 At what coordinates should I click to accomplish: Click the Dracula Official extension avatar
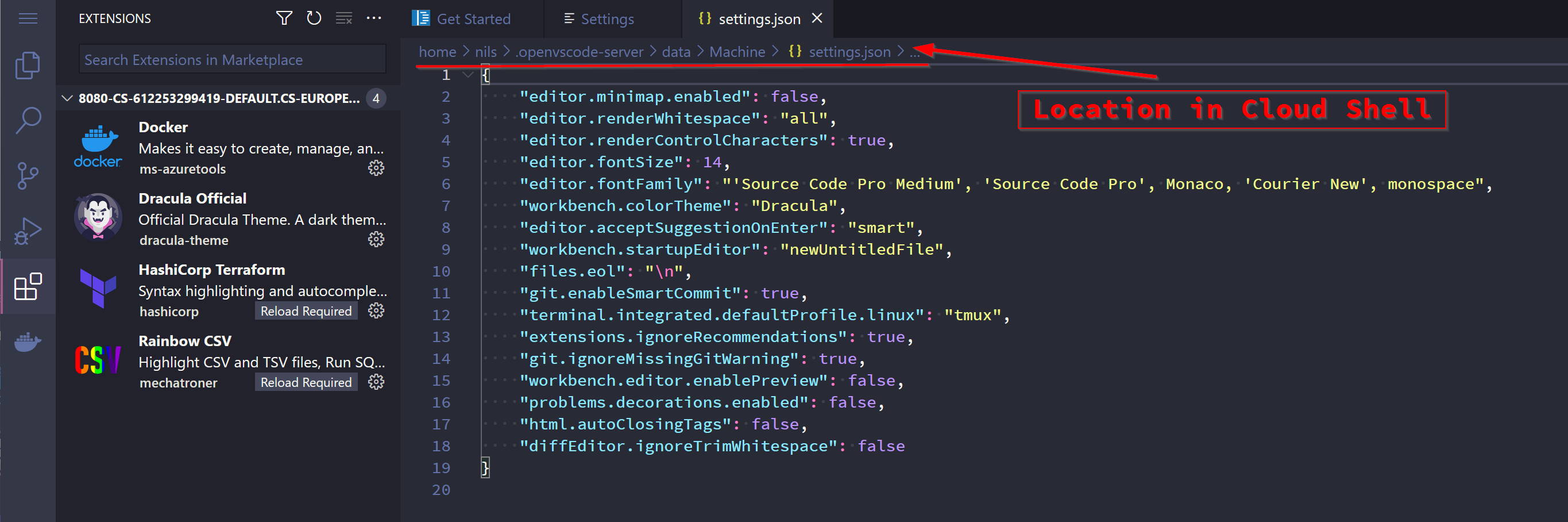pyautogui.click(x=98, y=217)
